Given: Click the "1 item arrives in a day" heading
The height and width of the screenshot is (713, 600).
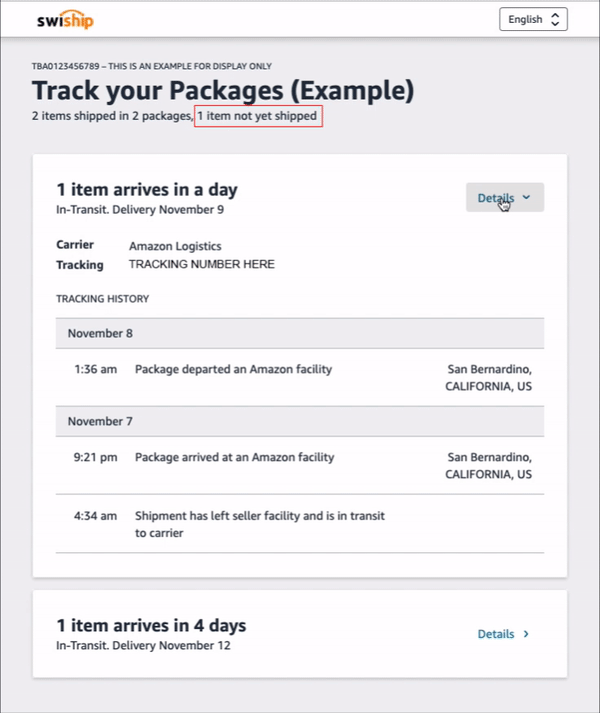Looking at the screenshot, I should [147, 189].
